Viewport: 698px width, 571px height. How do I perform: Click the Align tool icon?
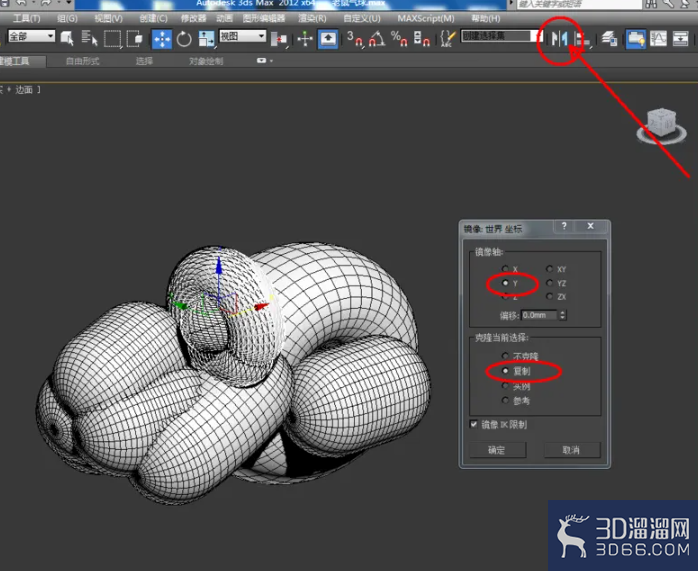(582, 39)
